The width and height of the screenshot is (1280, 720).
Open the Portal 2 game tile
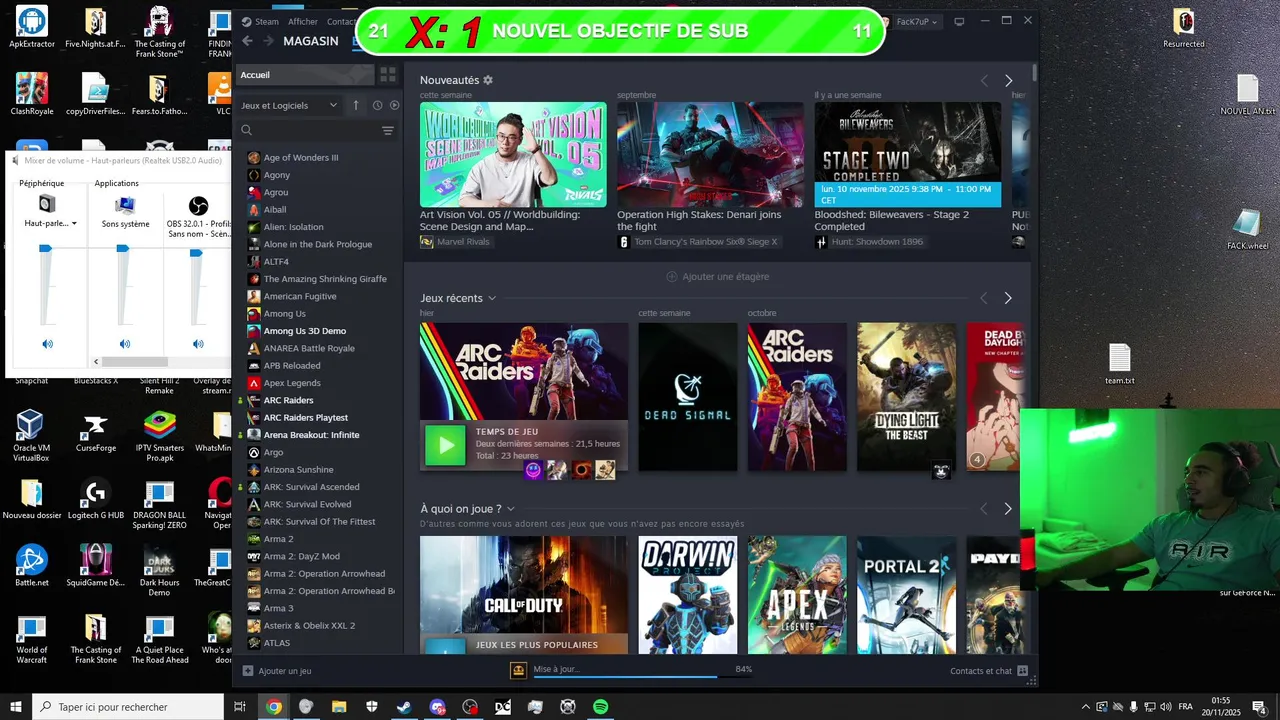point(907,595)
